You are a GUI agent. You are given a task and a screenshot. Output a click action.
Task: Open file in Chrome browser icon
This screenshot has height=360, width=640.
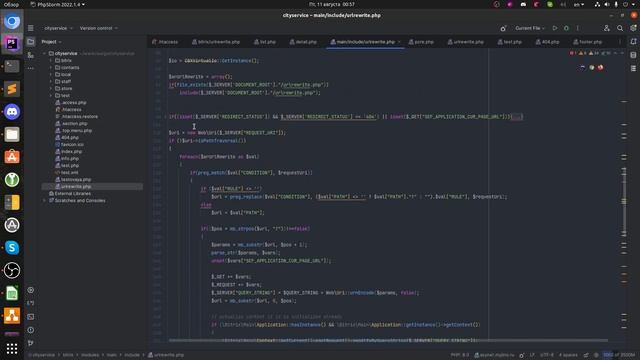point(591,68)
